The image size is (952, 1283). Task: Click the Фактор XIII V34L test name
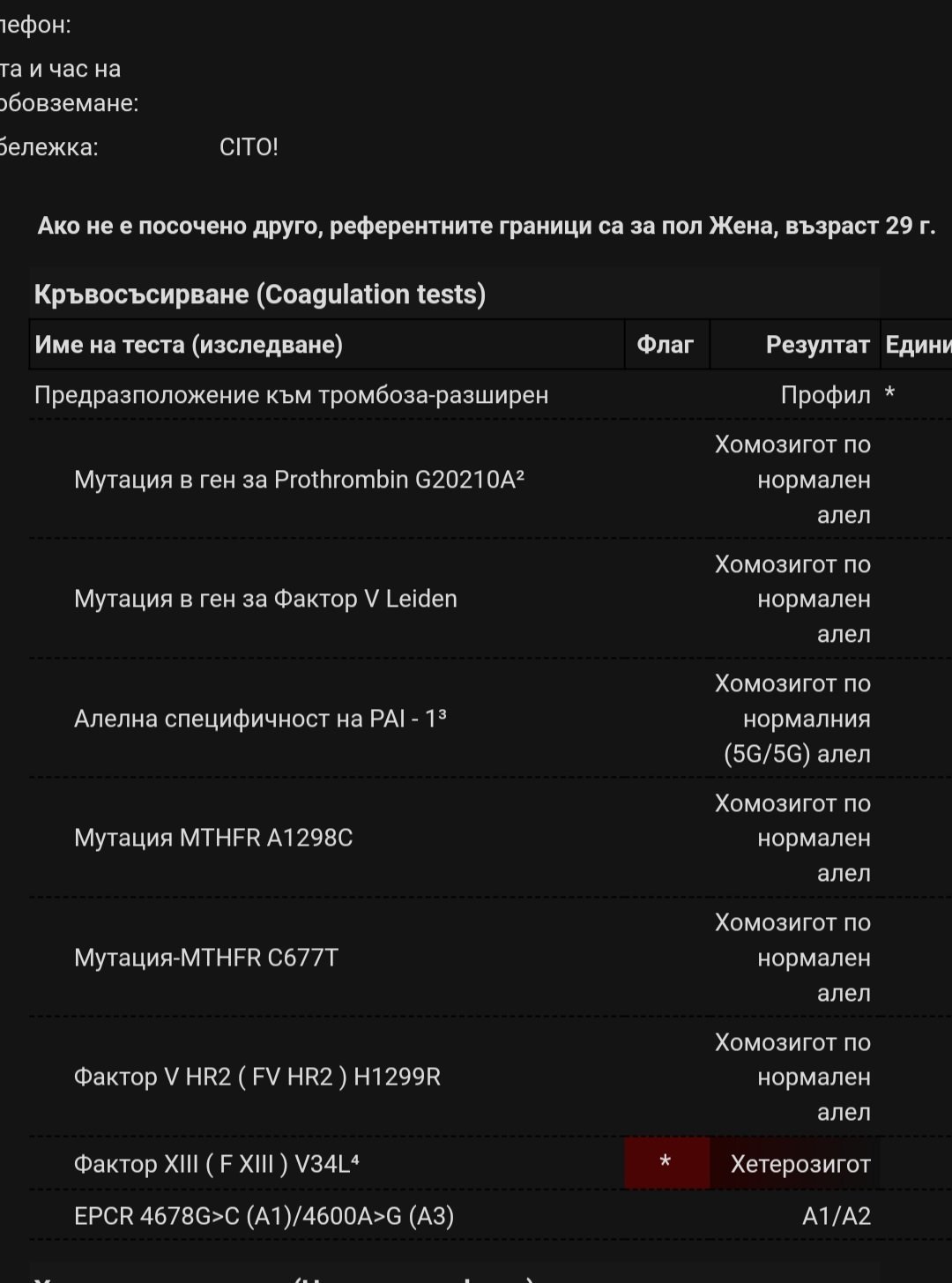click(x=217, y=1164)
